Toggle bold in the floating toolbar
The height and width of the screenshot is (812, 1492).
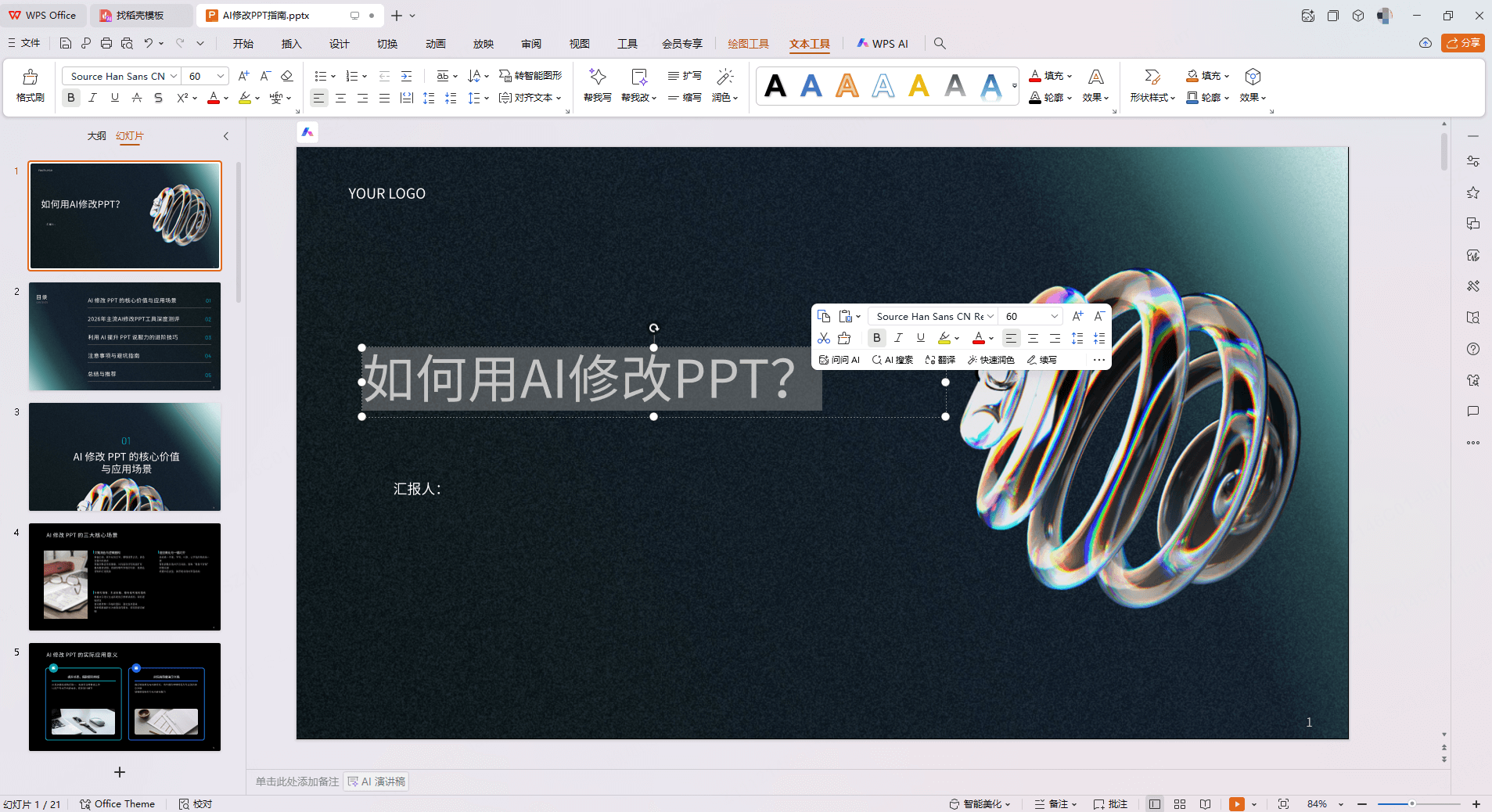coord(875,338)
